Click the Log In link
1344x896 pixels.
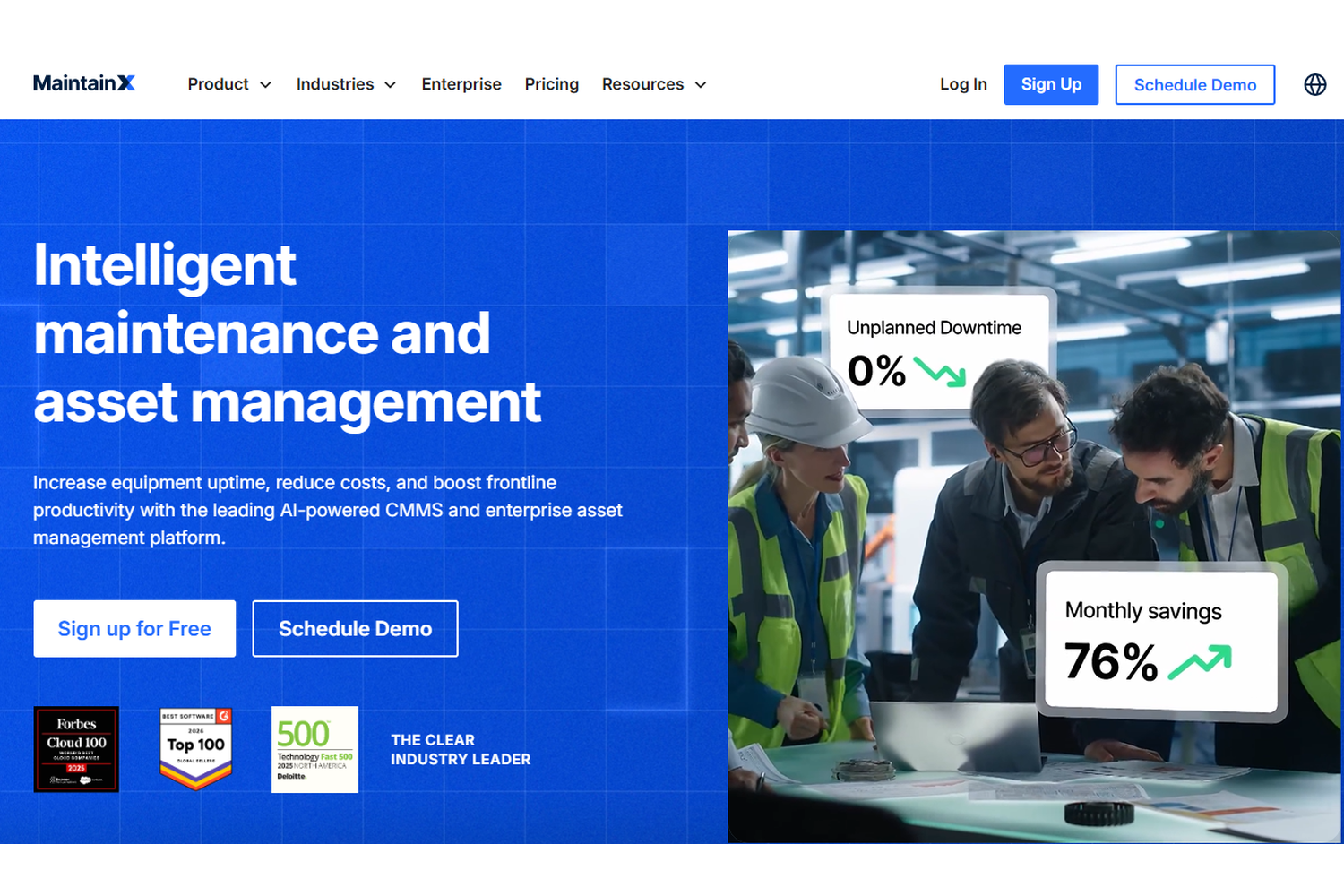[x=963, y=84]
